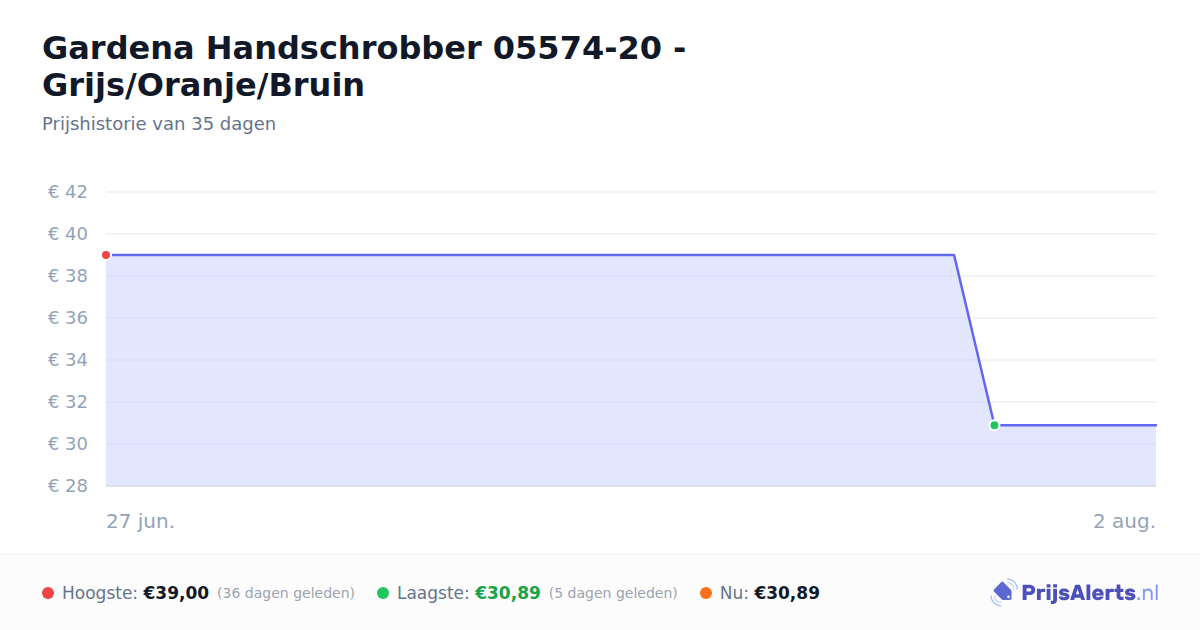Screen dimensions: 1200x630
Task: Click the green €30,89 lowest price value
Action: coord(508,593)
